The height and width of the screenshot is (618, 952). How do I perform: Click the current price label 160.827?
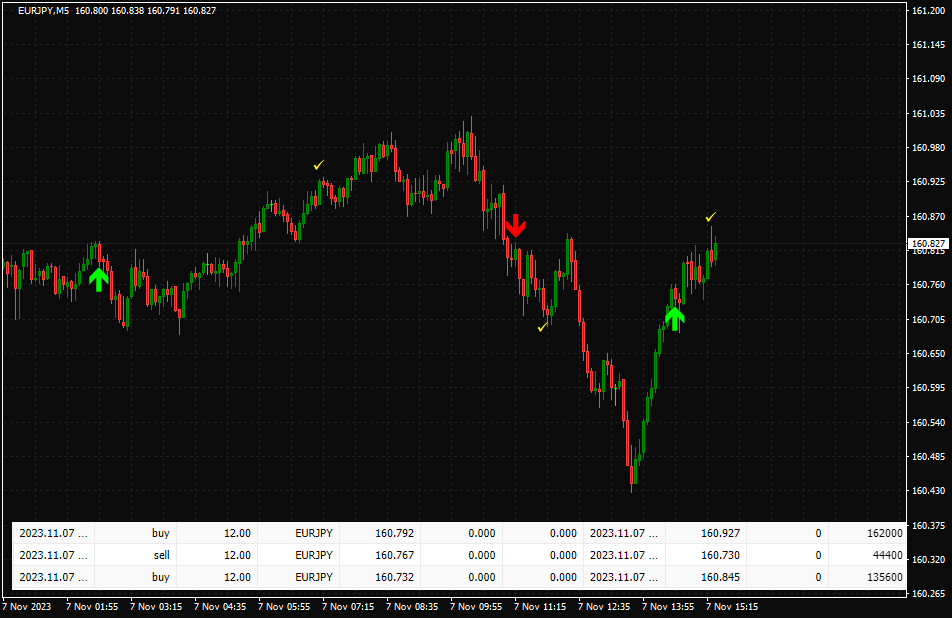click(x=928, y=243)
